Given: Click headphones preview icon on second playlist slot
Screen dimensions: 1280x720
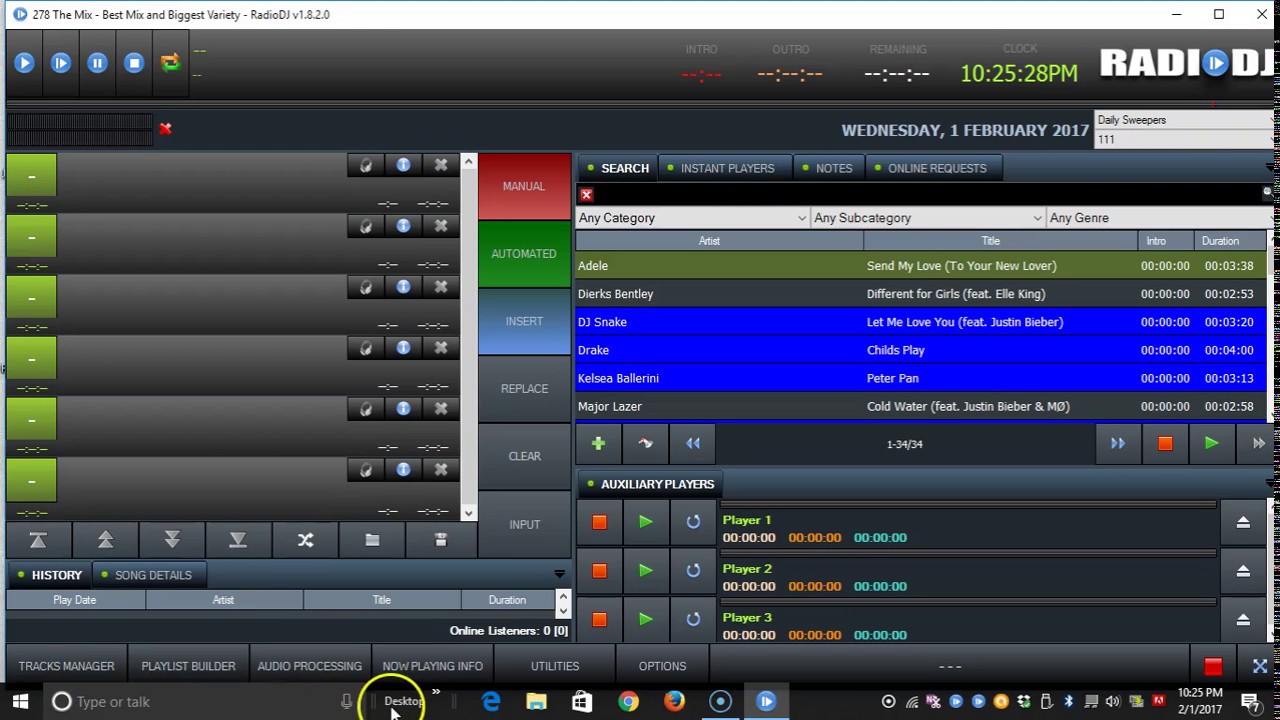Looking at the screenshot, I should click(366, 226).
